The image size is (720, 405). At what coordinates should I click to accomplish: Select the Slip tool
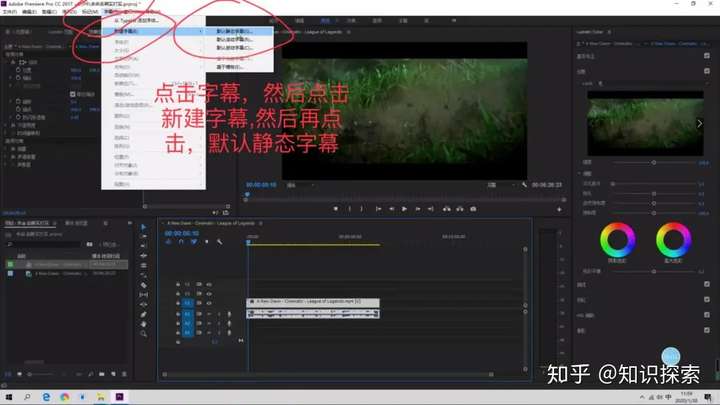[143, 295]
